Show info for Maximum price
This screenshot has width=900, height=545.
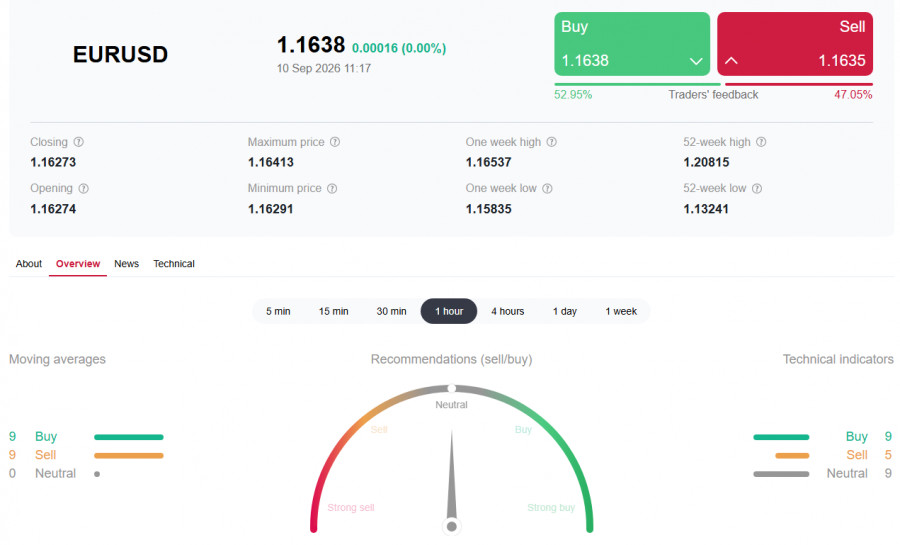(x=335, y=142)
